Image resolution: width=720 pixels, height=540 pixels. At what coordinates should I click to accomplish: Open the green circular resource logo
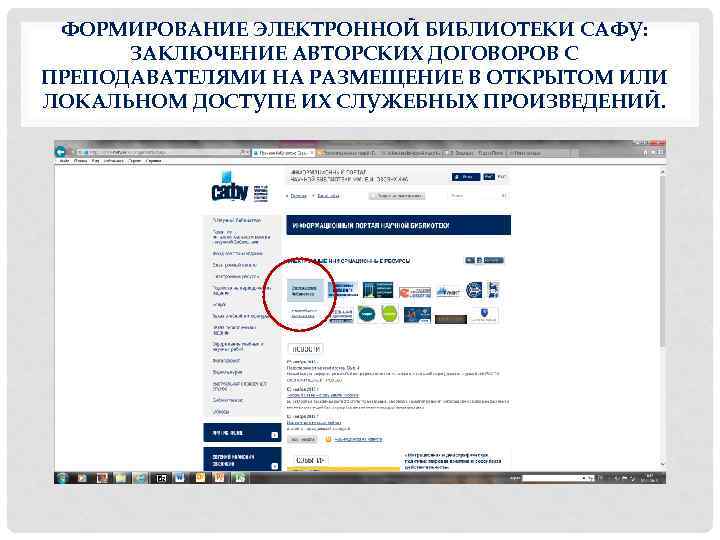pyautogui.click(x=389, y=314)
